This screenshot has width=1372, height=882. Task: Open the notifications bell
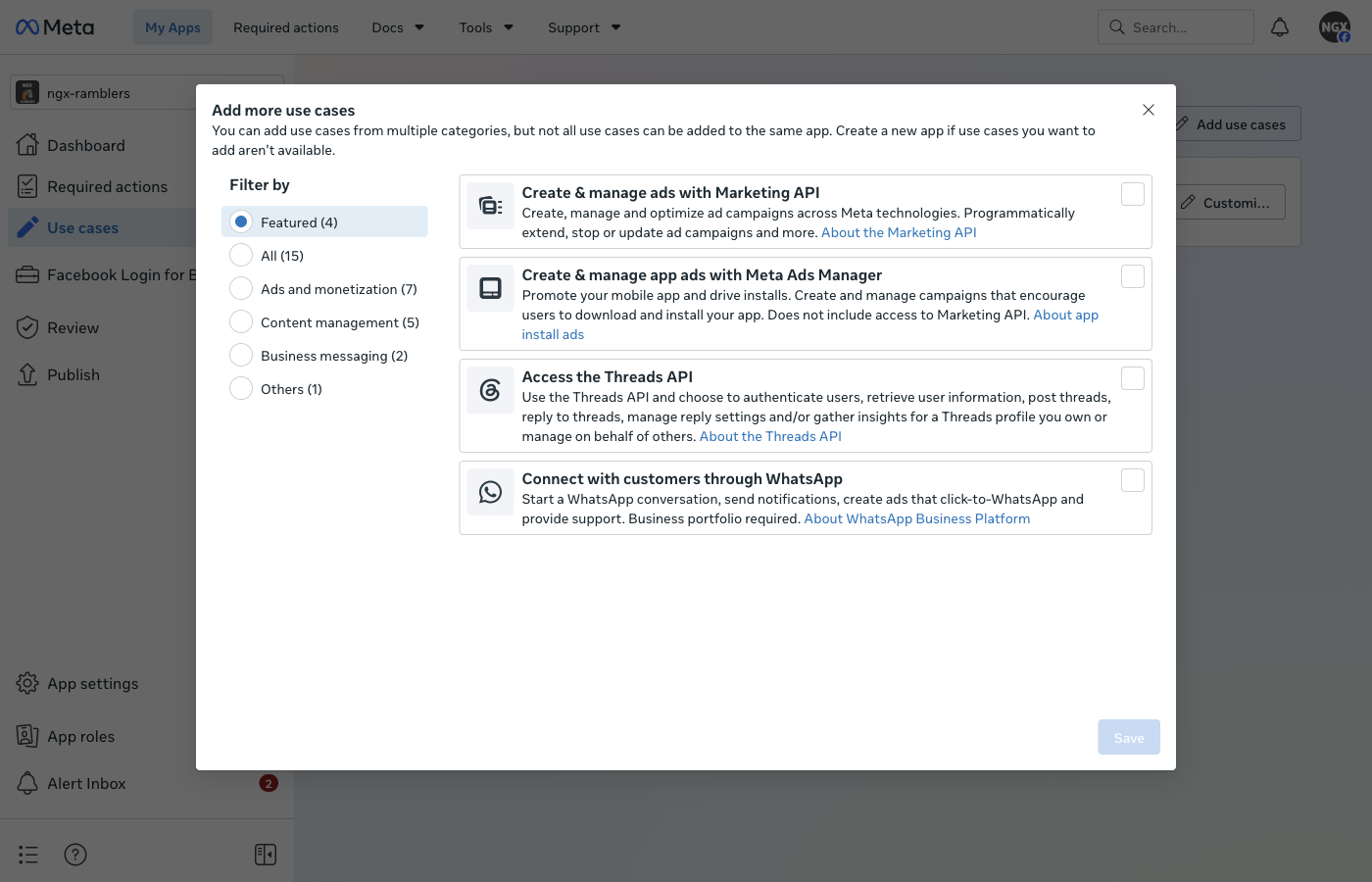click(x=1280, y=27)
